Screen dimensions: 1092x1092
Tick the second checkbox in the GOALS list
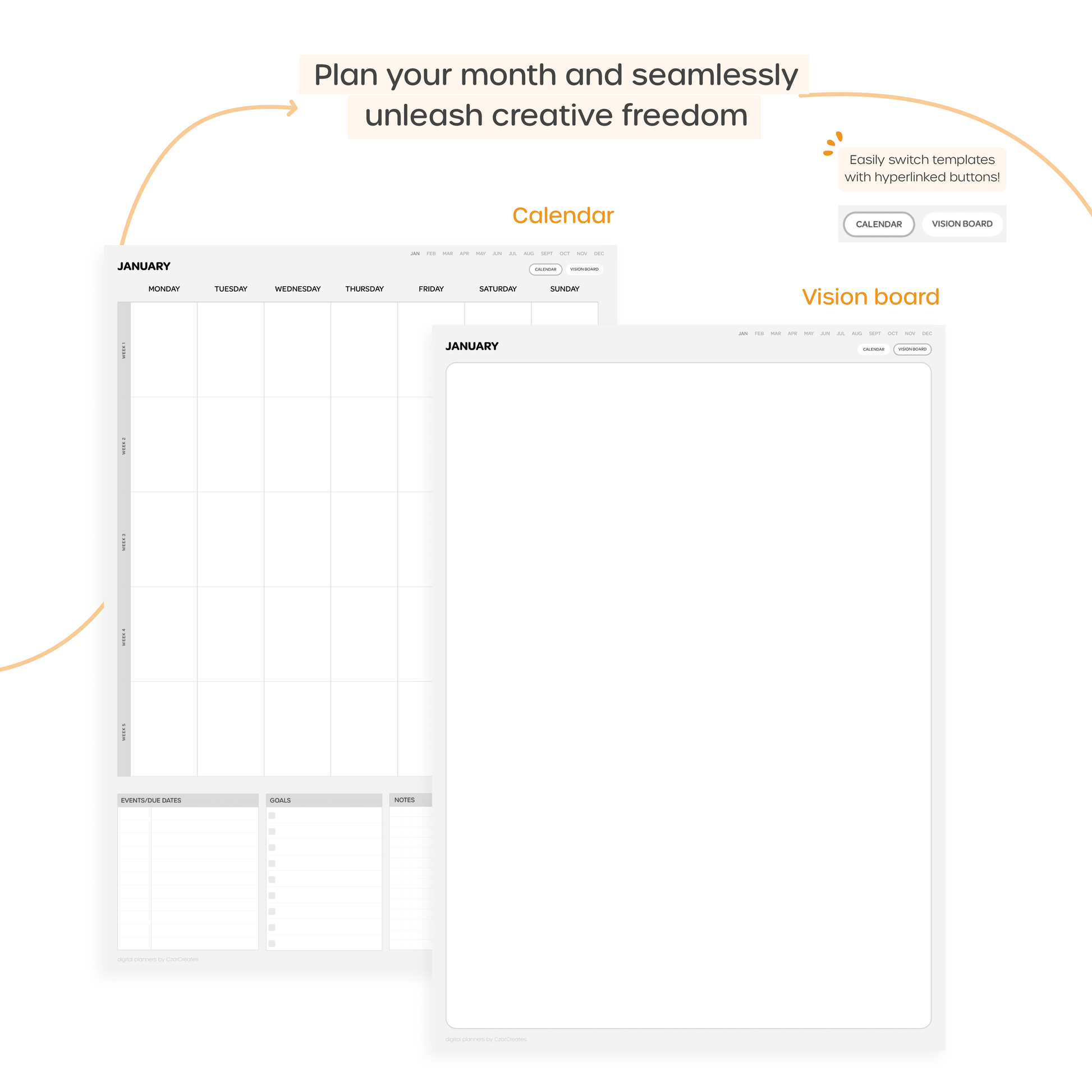[272, 832]
